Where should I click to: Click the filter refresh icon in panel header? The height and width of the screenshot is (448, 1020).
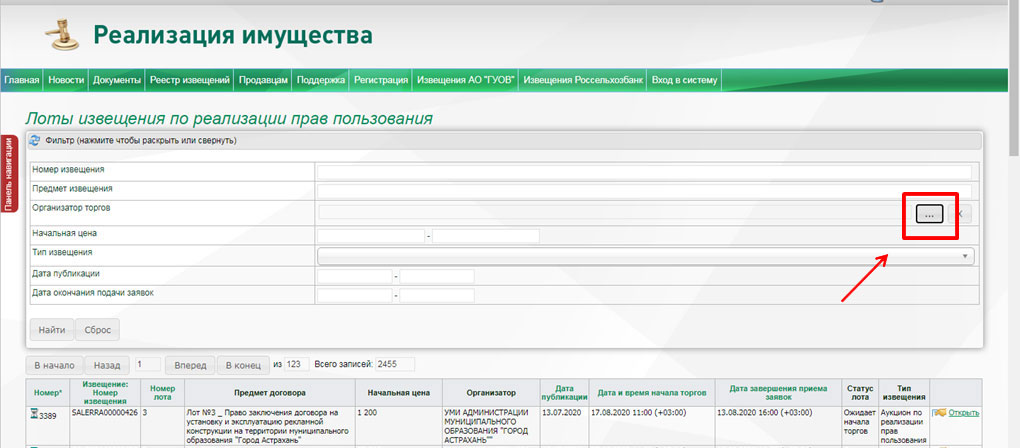[35, 141]
